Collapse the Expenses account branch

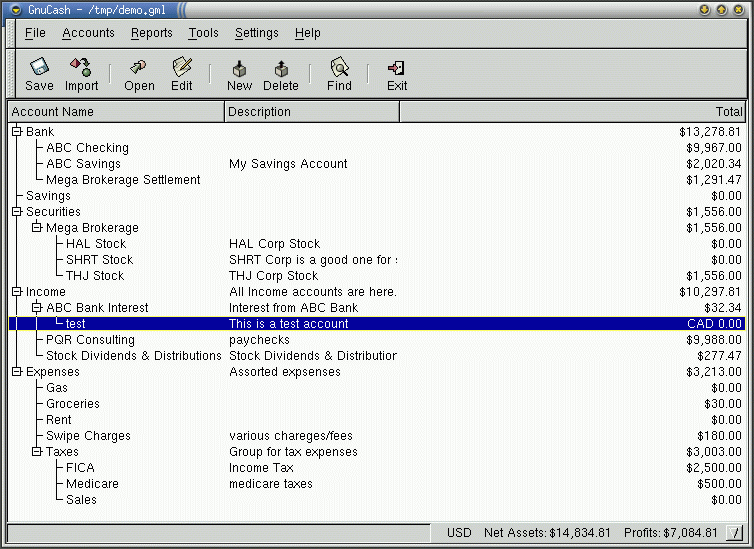17,372
